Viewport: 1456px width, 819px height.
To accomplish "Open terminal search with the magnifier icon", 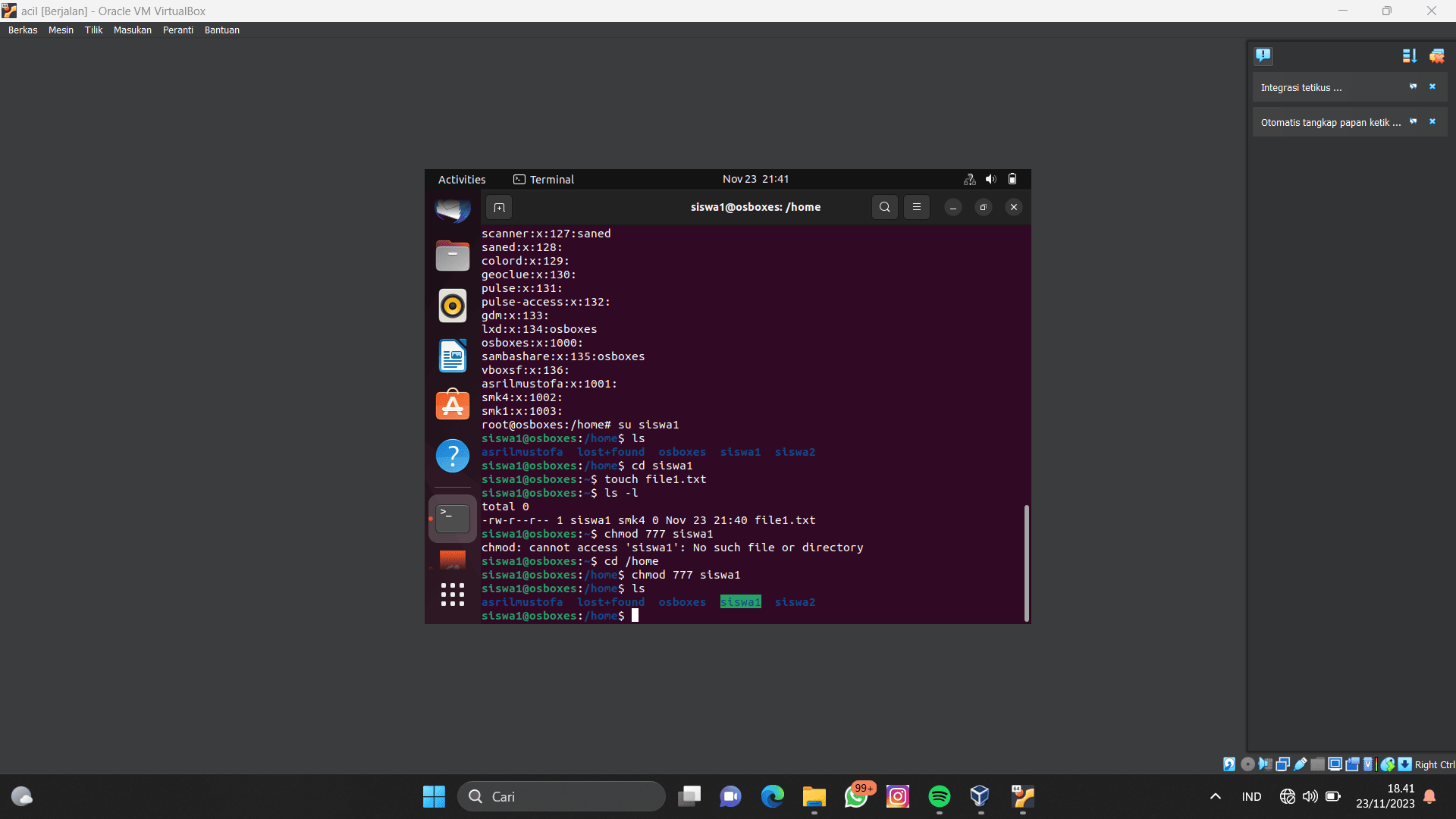I will (885, 207).
